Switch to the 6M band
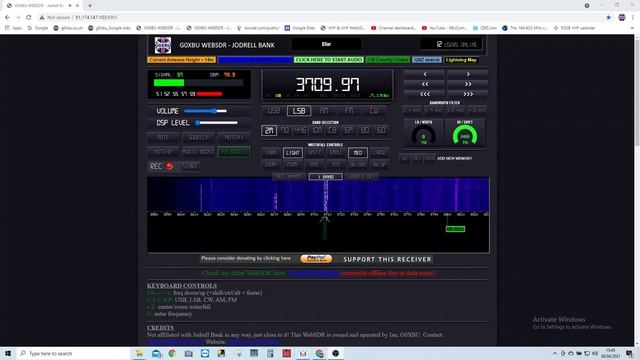This screenshot has height=360, width=640. (x=349, y=130)
